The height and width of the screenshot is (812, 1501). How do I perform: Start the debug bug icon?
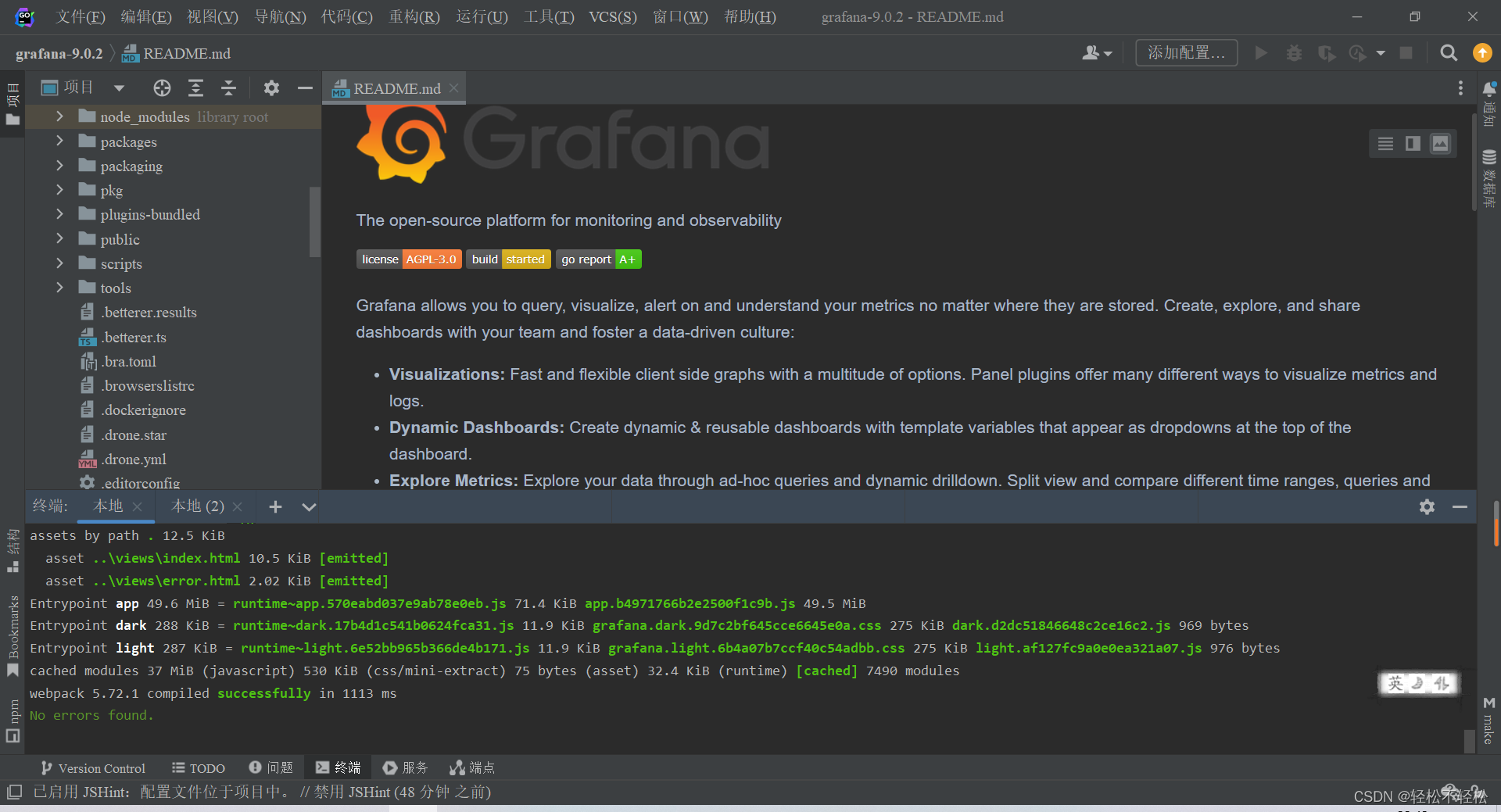1295,53
